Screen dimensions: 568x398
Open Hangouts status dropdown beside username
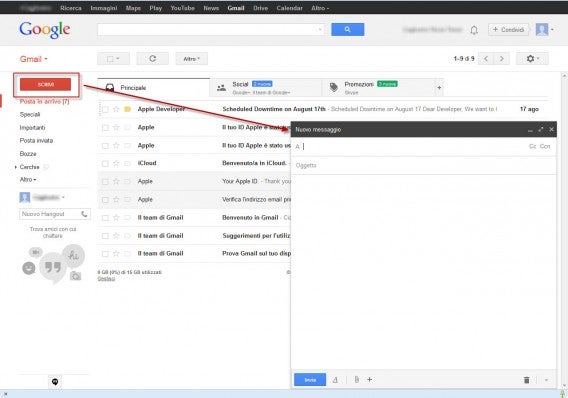63,197
